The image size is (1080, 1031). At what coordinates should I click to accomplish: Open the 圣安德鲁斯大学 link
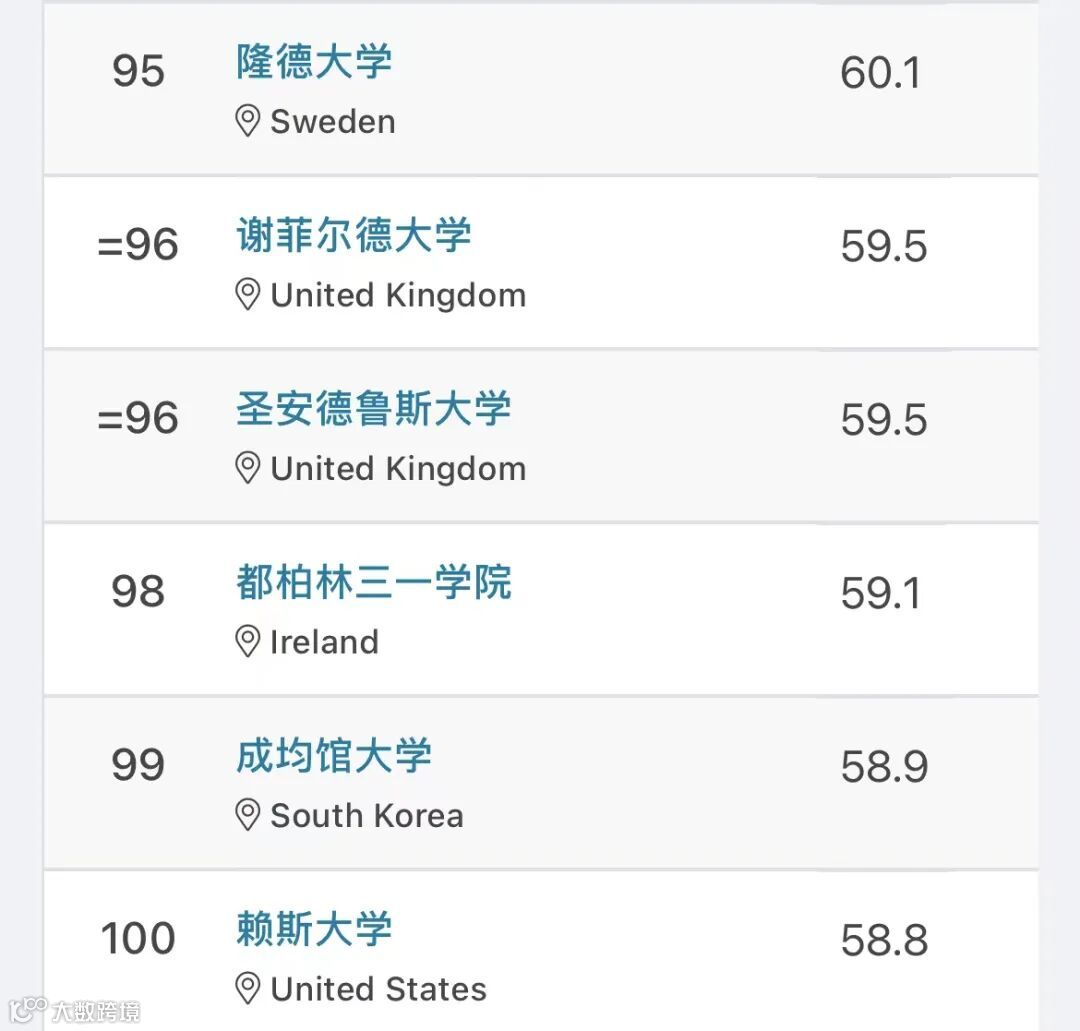(373, 409)
